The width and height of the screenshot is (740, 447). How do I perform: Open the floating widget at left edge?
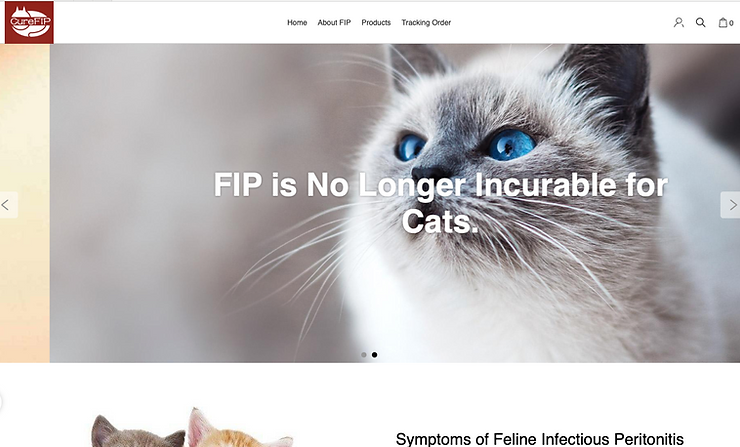1,402
